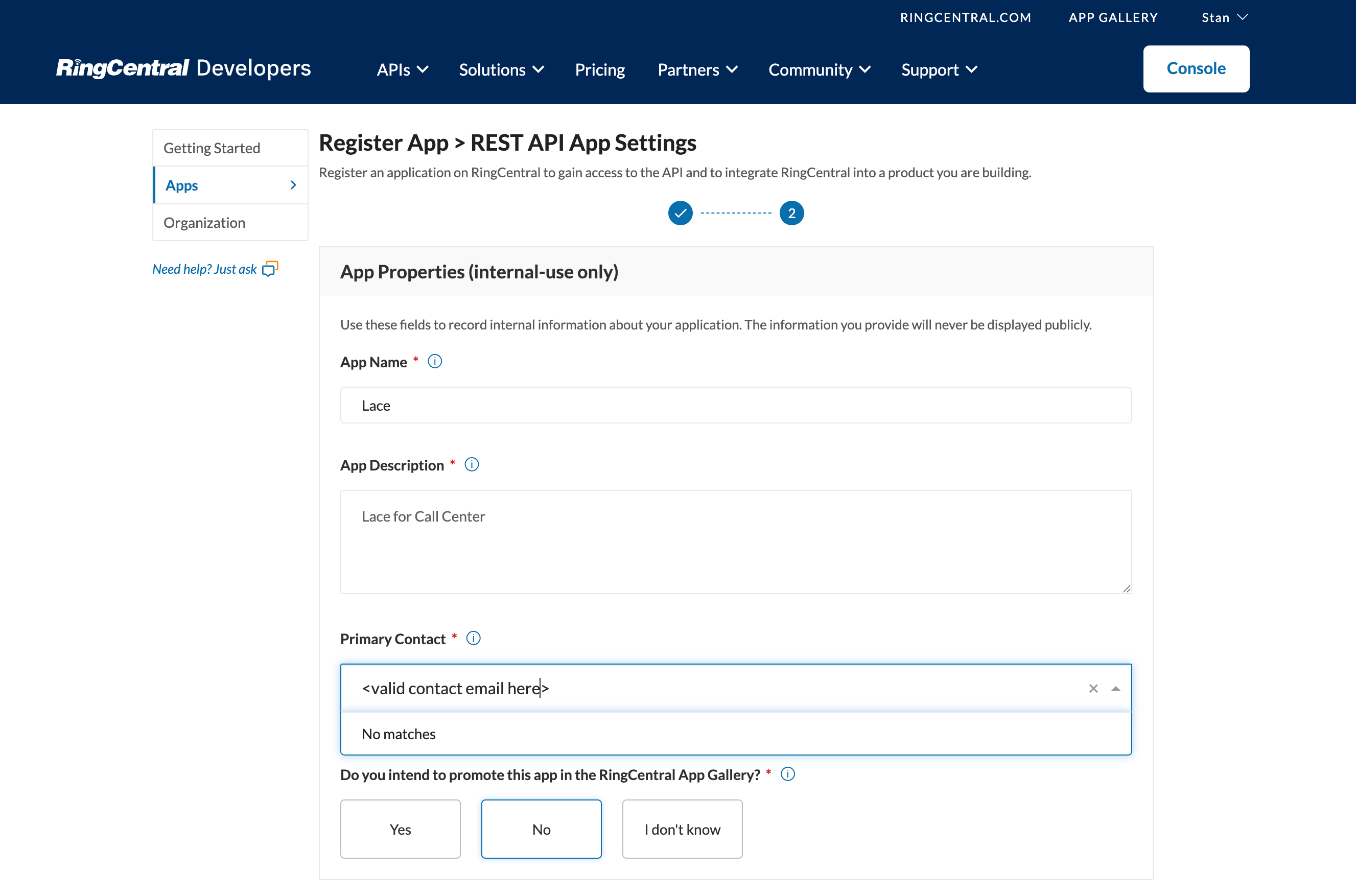This screenshot has width=1356, height=896.
Task: Open the Stan account dropdown
Action: (1225, 17)
